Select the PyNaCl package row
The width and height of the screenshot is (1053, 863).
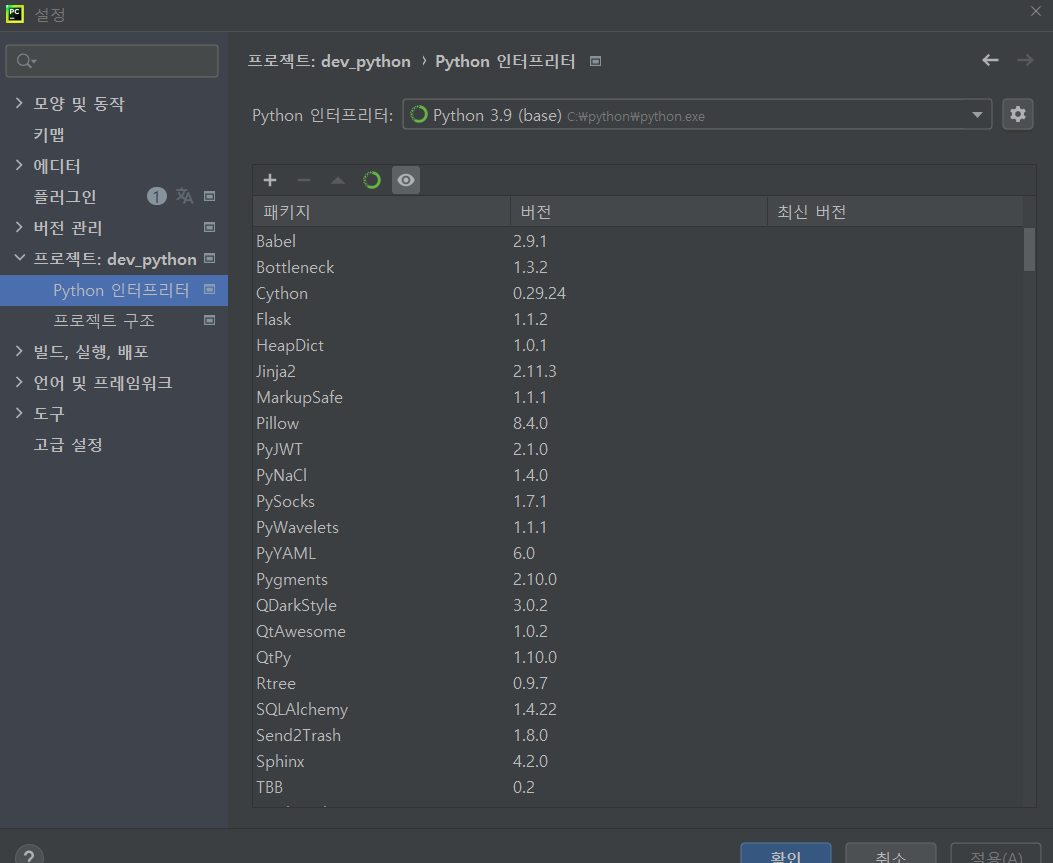[638, 475]
